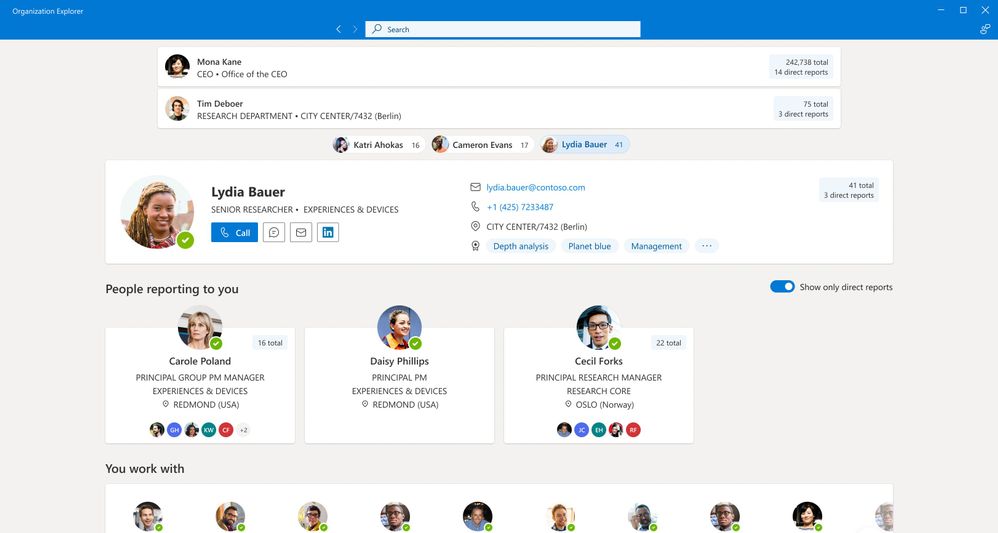The image size is (998, 533).
Task: Click the CF avatar in Carole Poland's card
Action: (x=226, y=430)
